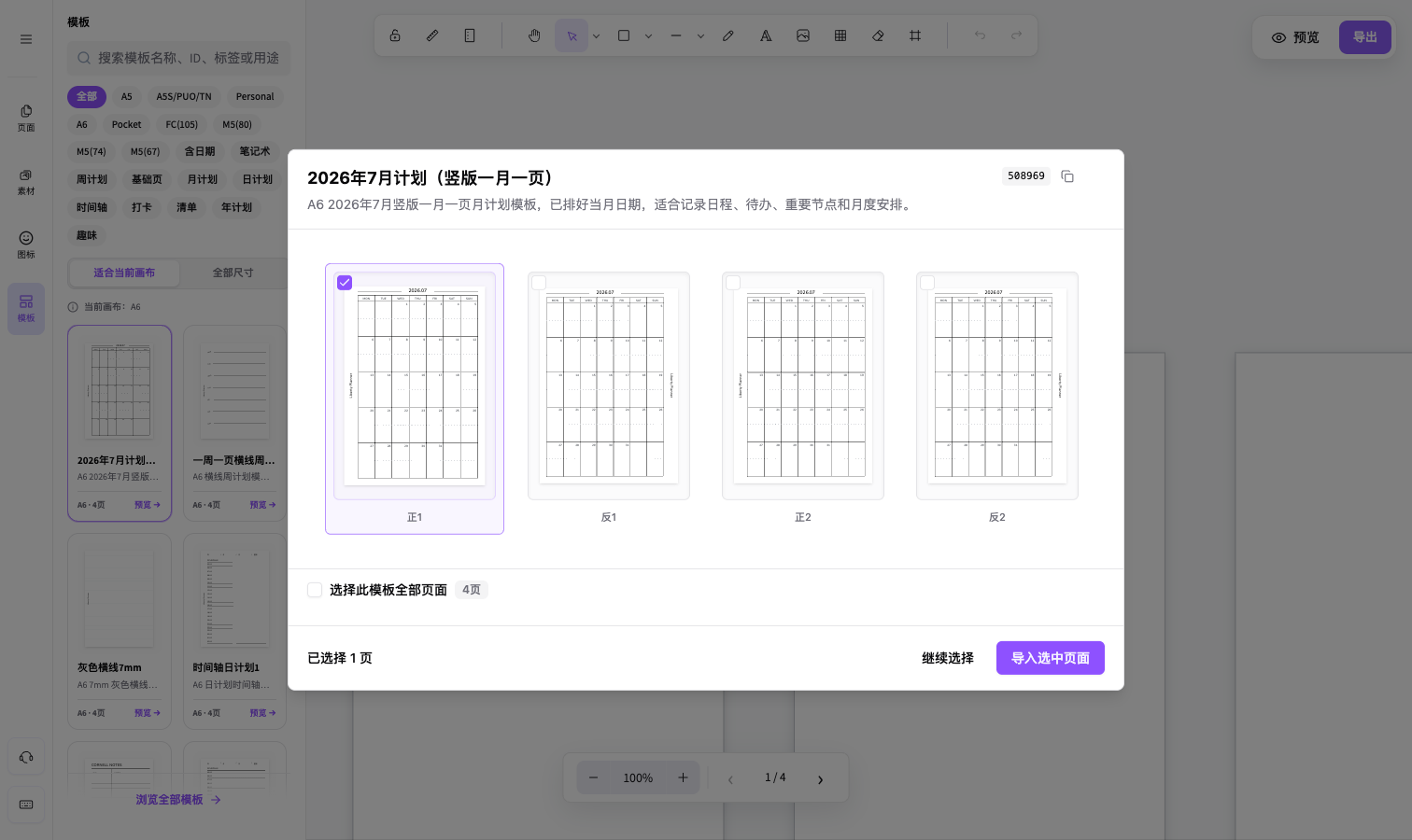Zoom out with the minus button

coord(594,777)
